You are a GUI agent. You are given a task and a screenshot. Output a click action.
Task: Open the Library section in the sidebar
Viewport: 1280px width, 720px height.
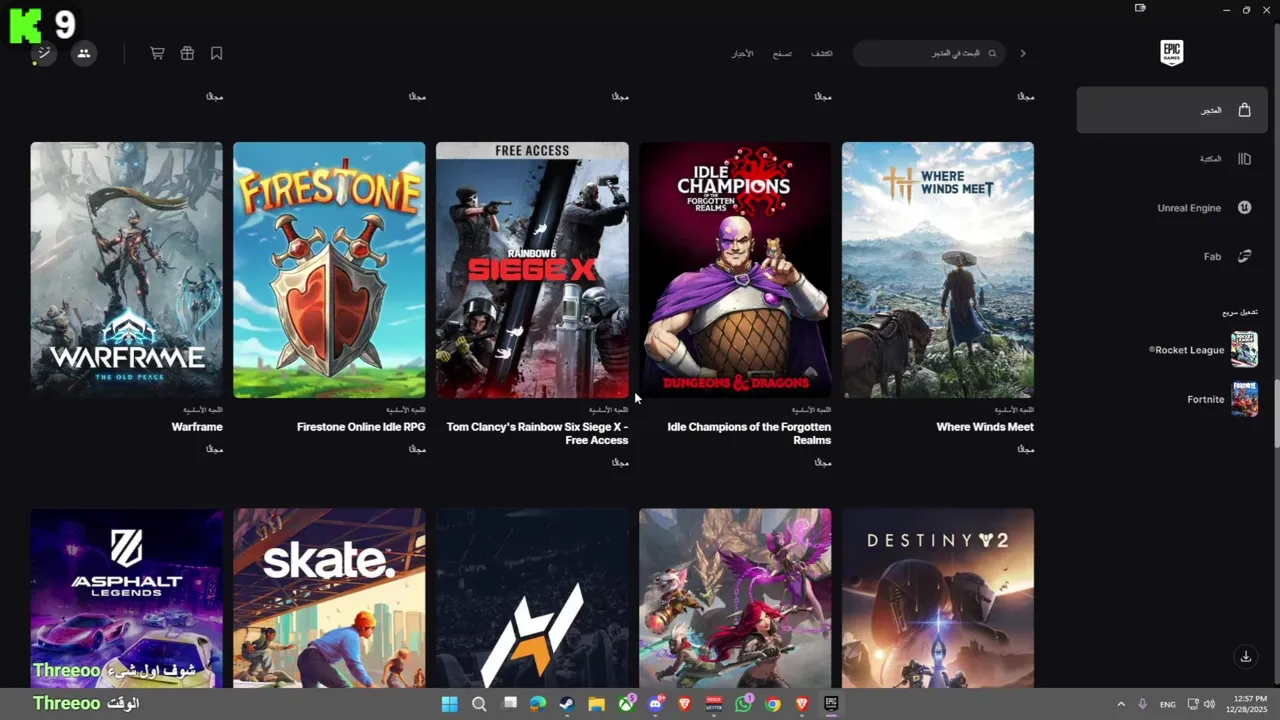(1172, 159)
